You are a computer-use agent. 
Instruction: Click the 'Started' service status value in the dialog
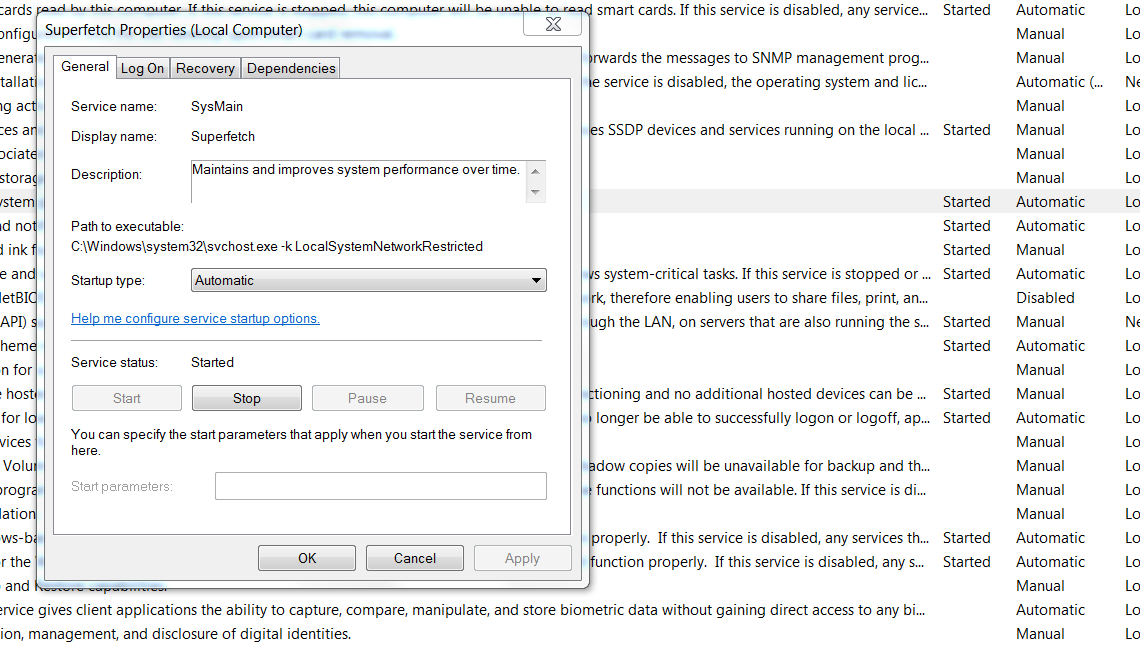(212, 363)
